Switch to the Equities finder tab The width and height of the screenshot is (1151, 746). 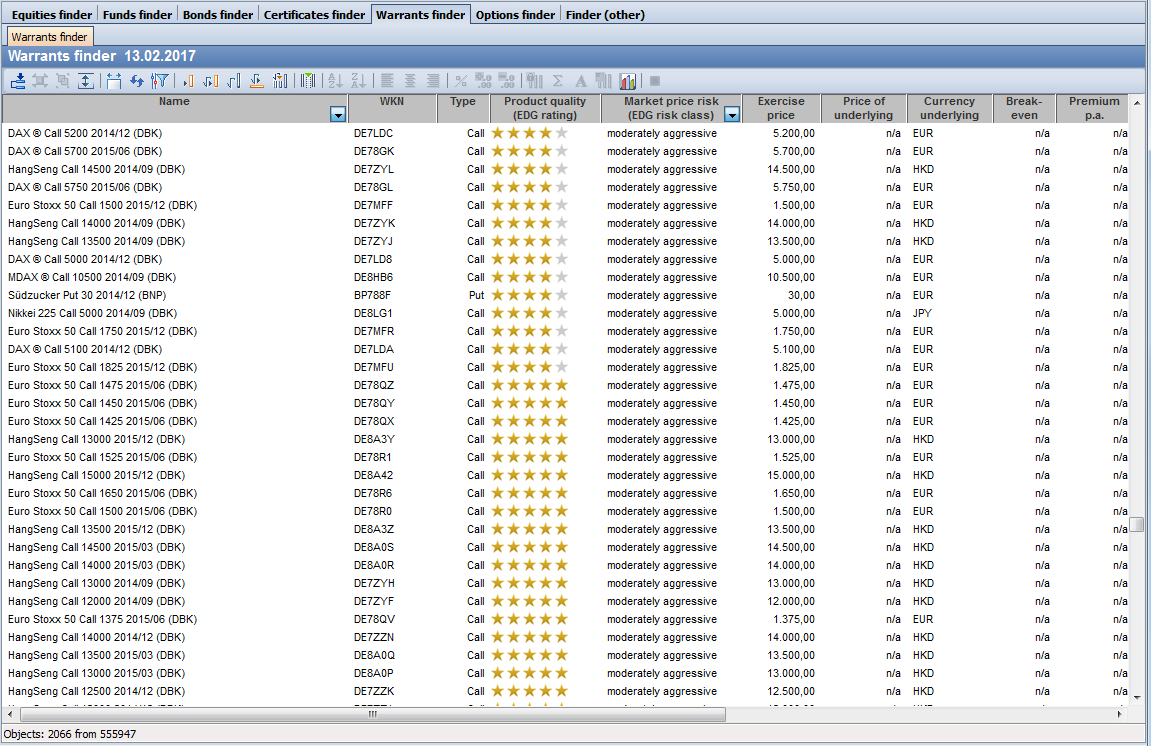pos(52,15)
